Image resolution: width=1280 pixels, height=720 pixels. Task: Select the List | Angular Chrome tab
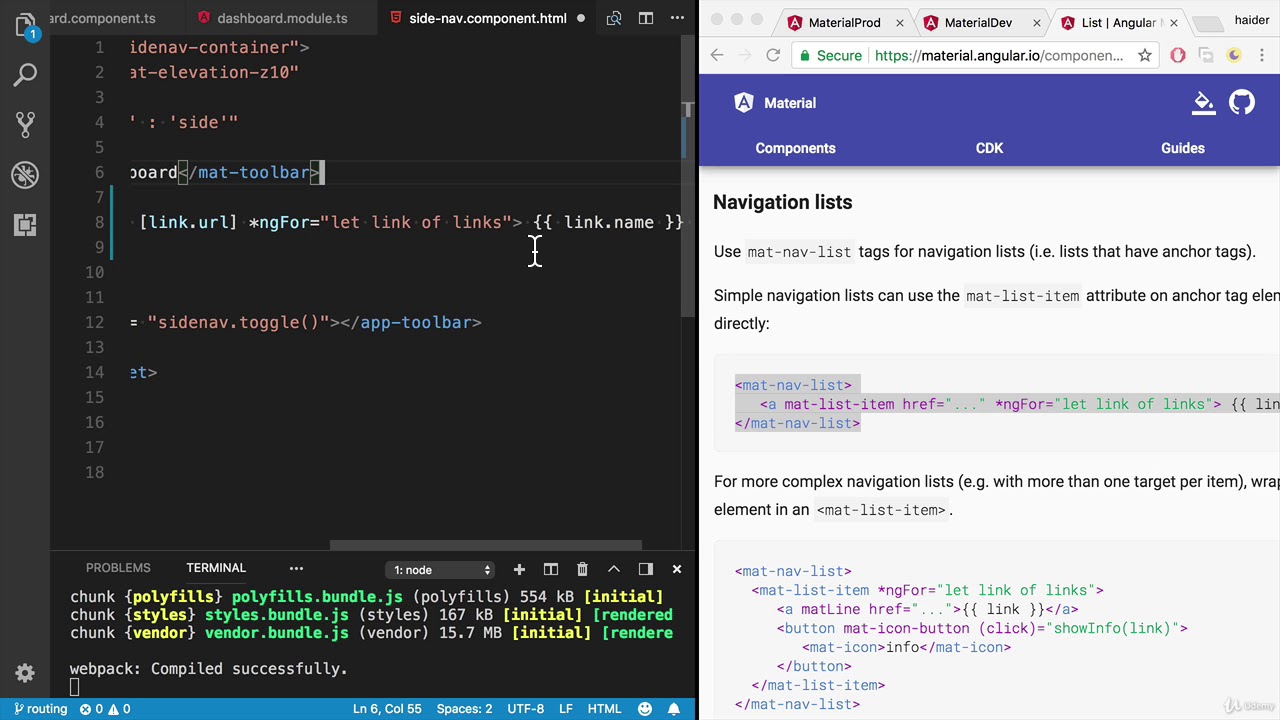(1118, 22)
